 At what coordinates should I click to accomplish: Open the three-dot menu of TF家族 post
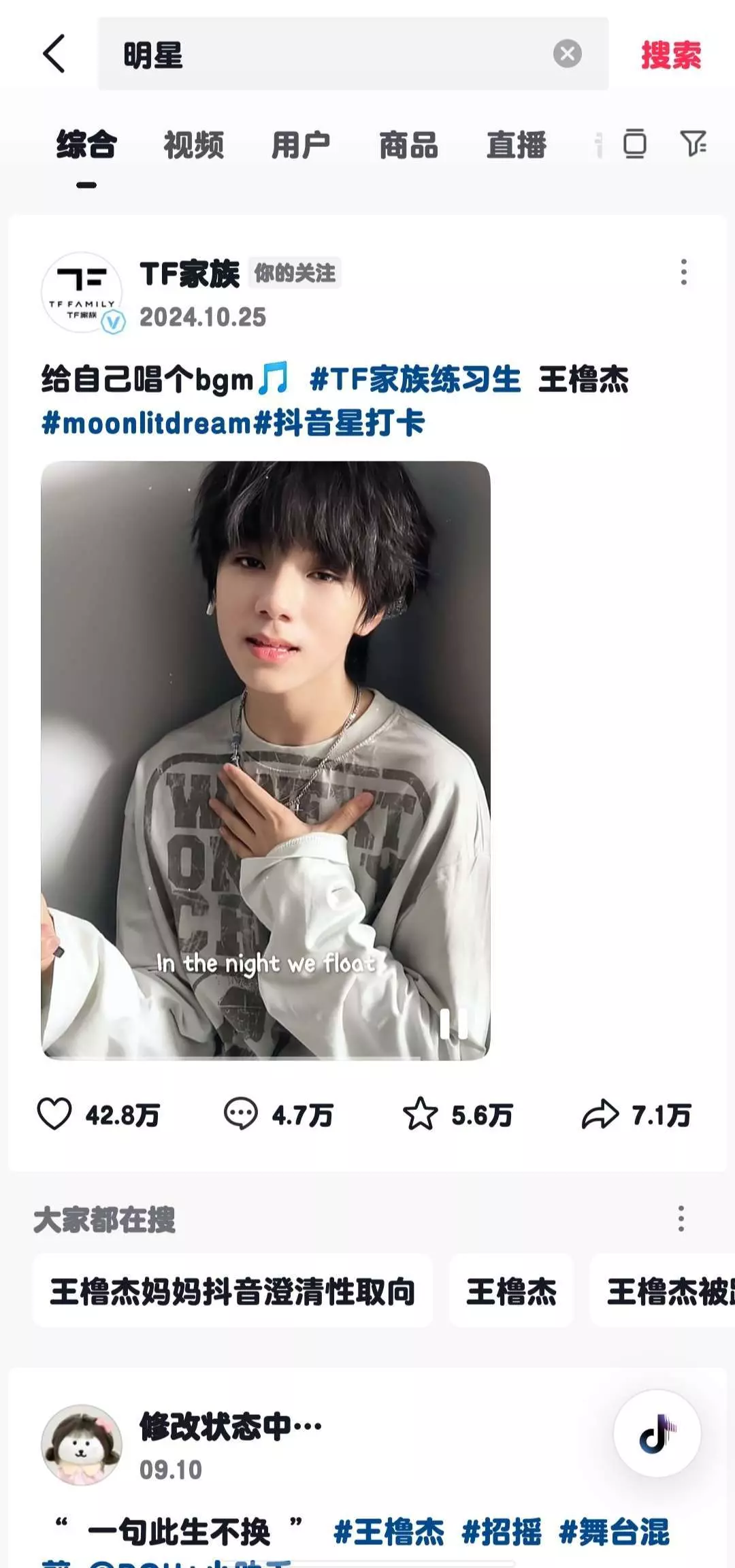(683, 272)
